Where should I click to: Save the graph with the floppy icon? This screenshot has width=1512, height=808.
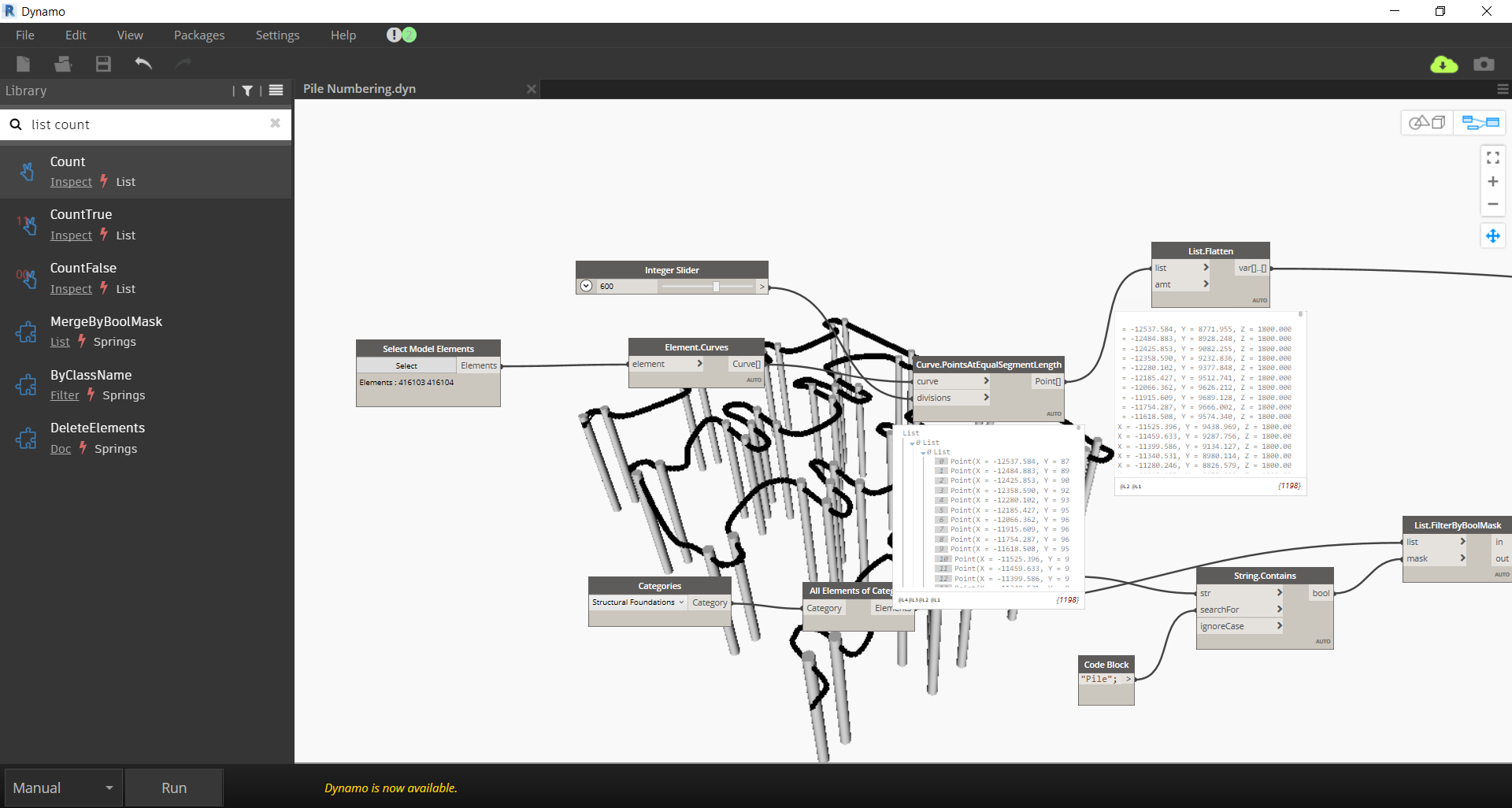(103, 64)
